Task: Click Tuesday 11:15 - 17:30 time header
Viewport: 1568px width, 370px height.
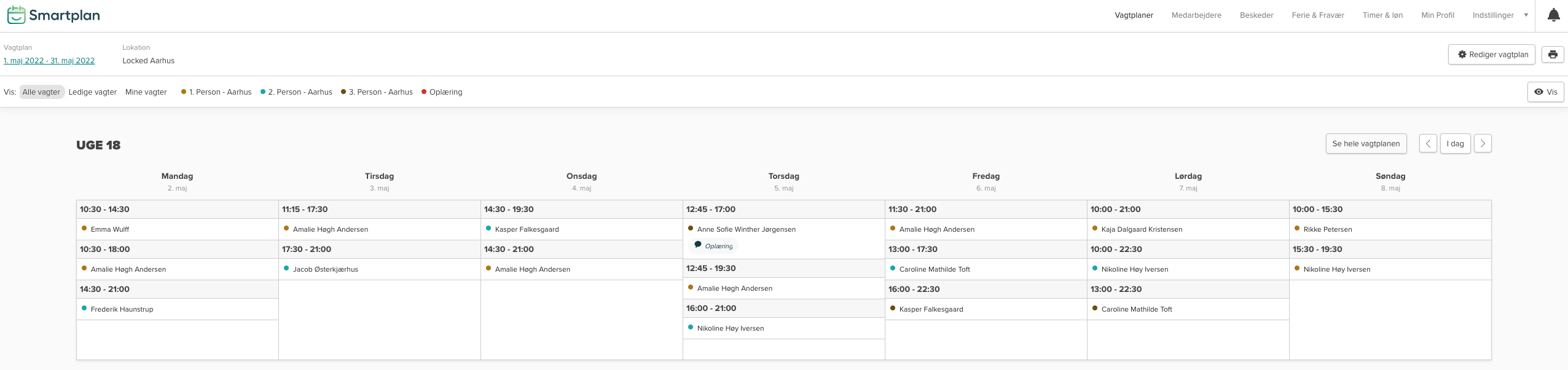Action: point(380,210)
